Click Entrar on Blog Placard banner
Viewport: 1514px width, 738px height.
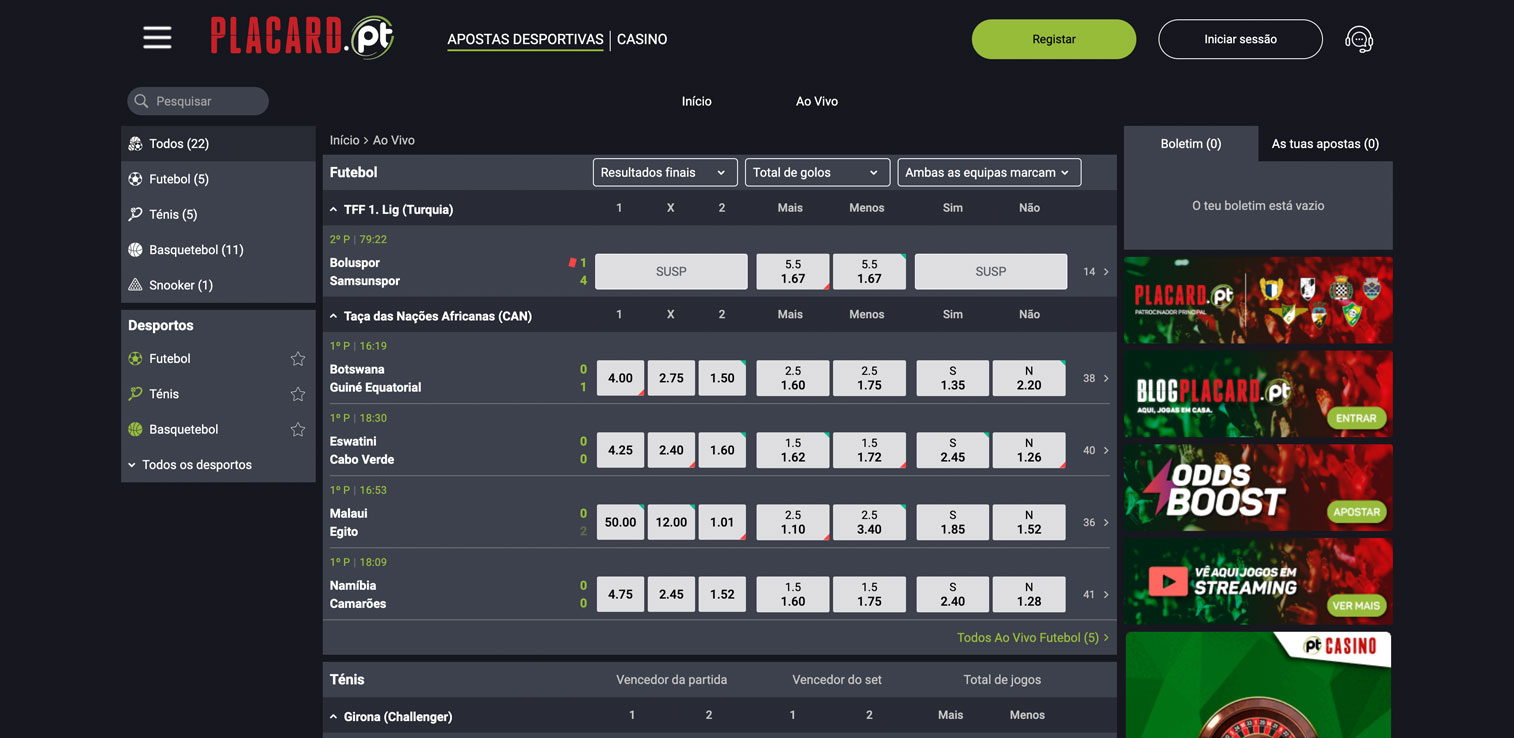click(x=1356, y=418)
